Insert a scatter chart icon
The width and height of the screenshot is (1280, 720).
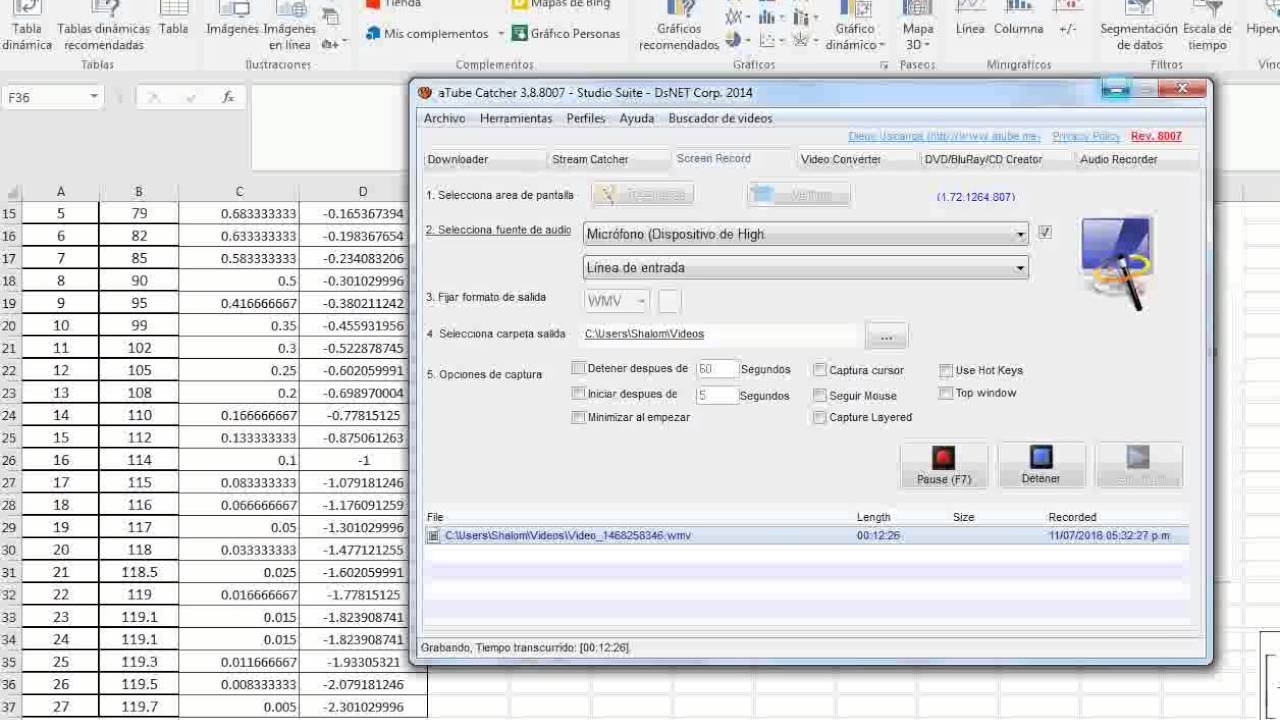coord(767,41)
